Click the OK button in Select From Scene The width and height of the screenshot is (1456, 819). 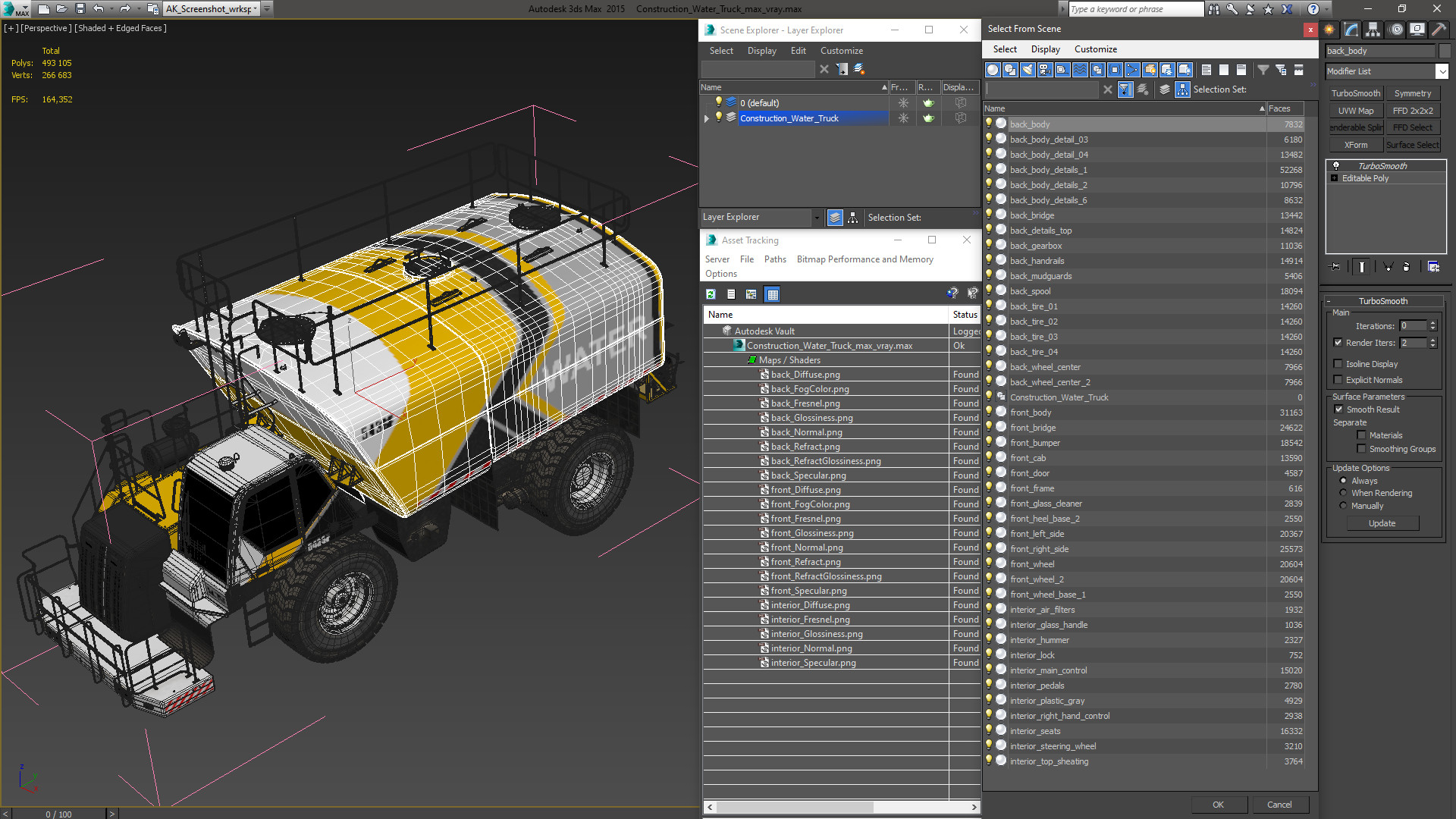coord(1218,805)
